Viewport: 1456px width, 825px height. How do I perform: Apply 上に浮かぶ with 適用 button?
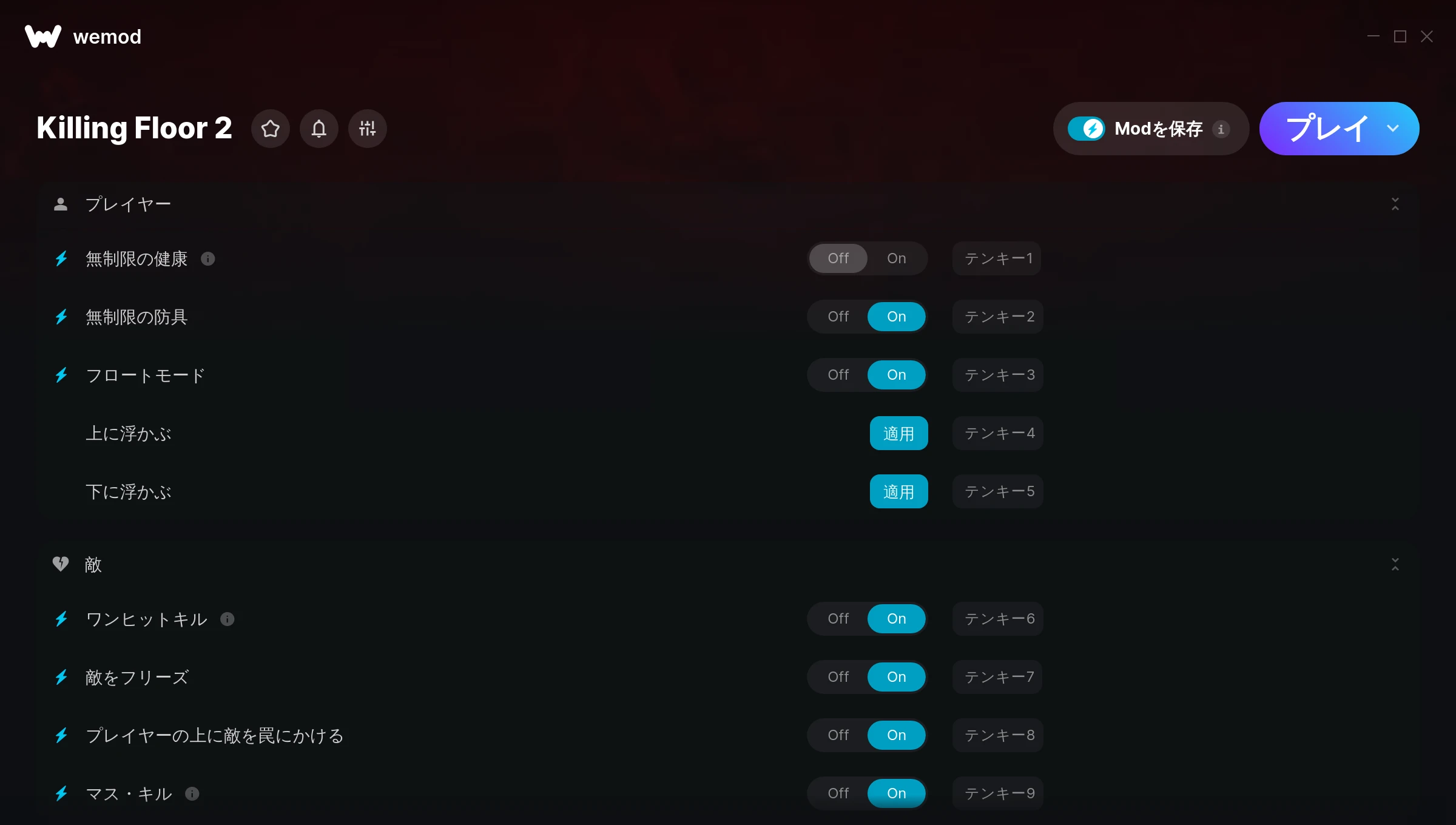coord(899,433)
